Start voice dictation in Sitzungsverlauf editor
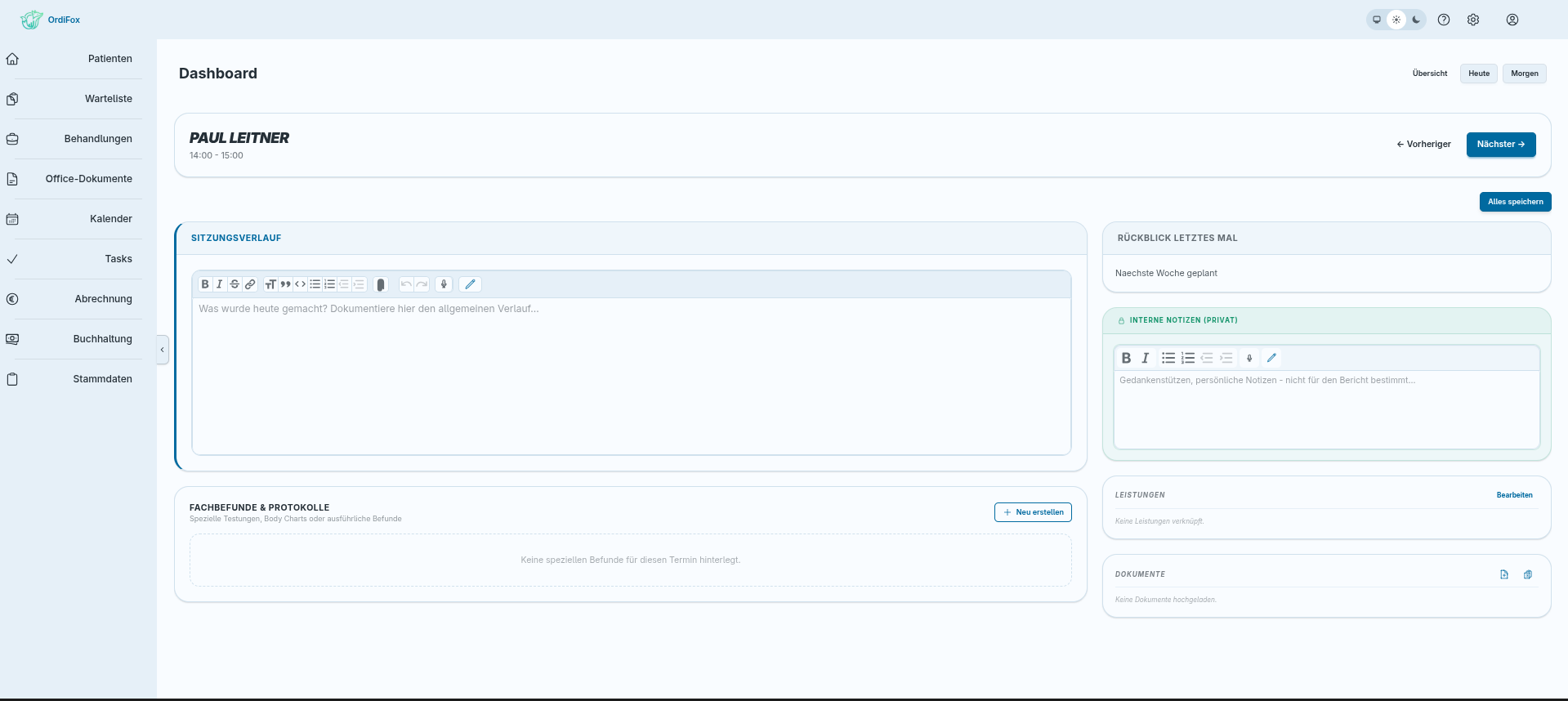 point(444,284)
